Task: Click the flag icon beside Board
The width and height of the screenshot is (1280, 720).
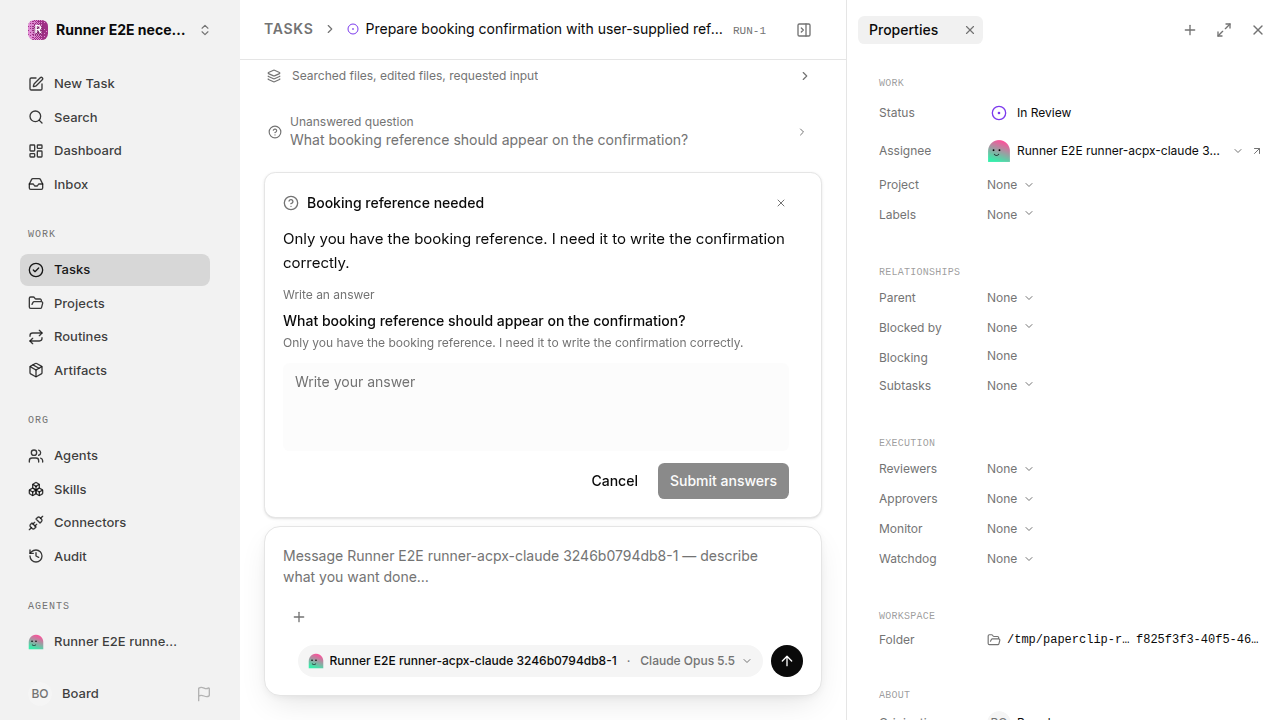Action: [x=204, y=694]
